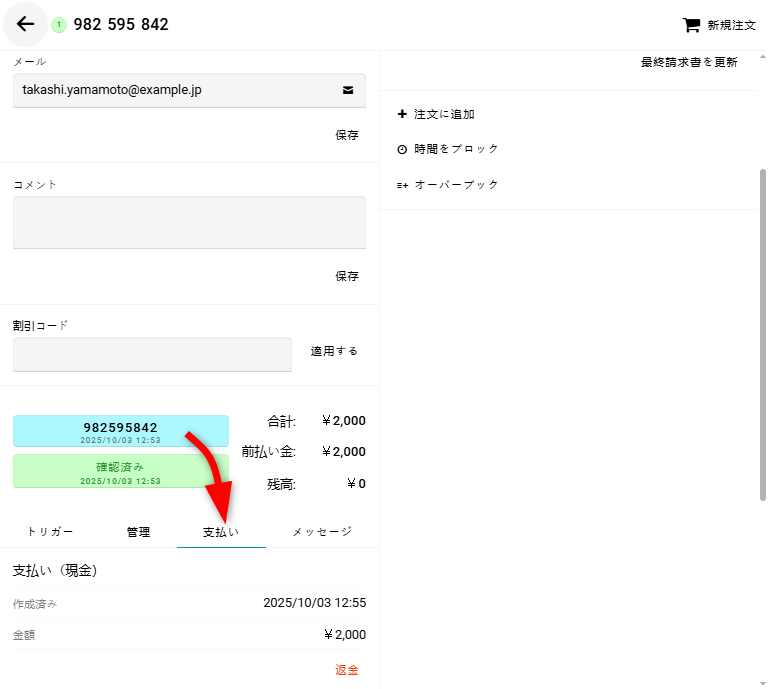Click the overbook list-plus icon

[x=402, y=185]
